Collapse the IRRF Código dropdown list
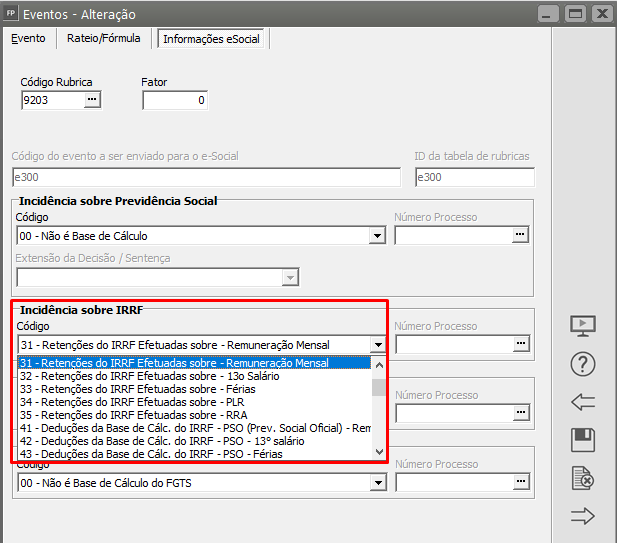This screenshot has width=617, height=543. [x=377, y=344]
